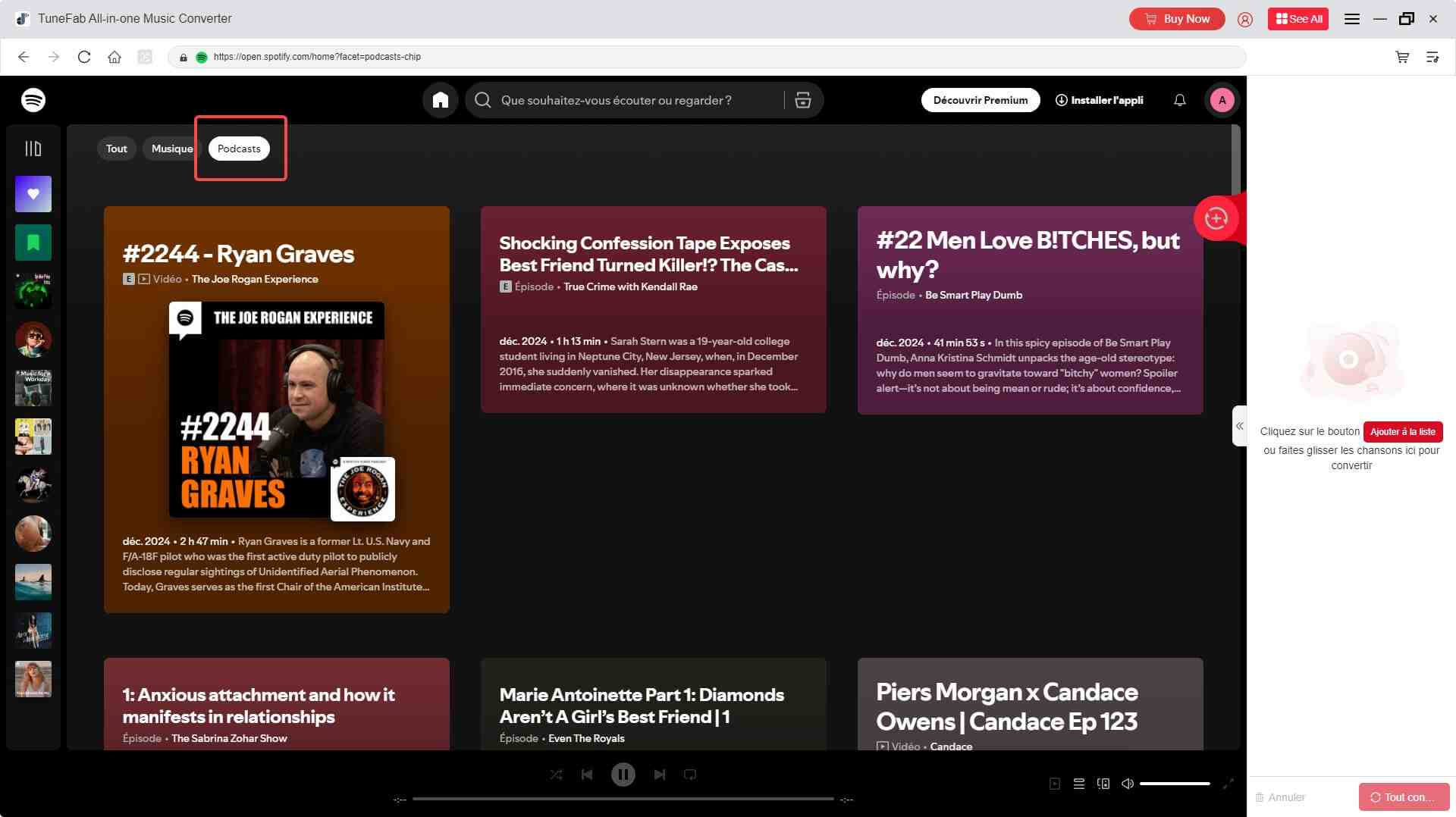Open the cartoon redhead artist sidebar thumbnail
This screenshot has height=817, width=1456.
click(33, 340)
